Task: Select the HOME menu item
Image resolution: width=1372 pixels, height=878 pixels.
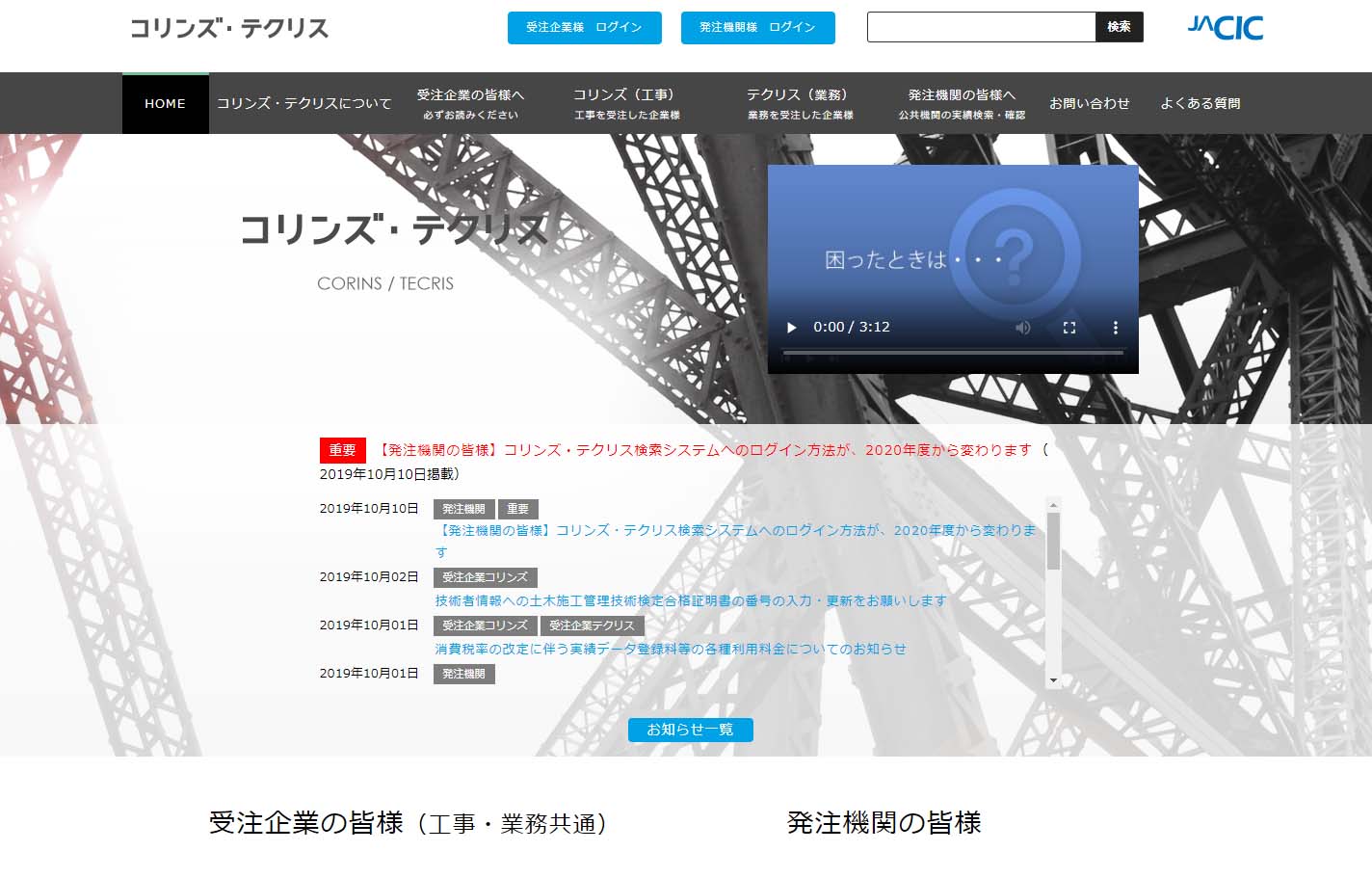Action: tap(165, 103)
